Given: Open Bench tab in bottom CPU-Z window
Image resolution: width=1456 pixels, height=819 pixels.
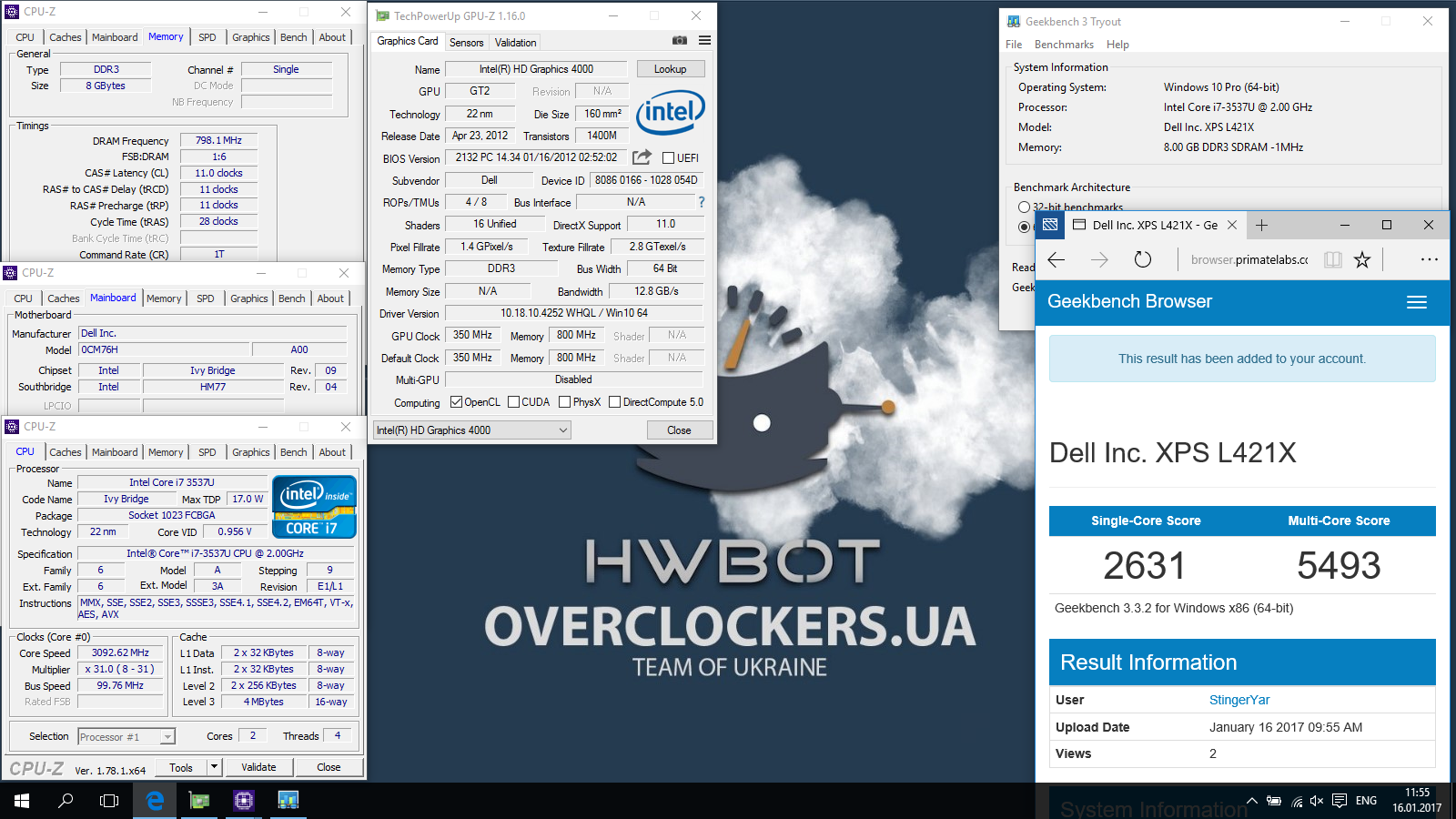Looking at the screenshot, I should (293, 452).
